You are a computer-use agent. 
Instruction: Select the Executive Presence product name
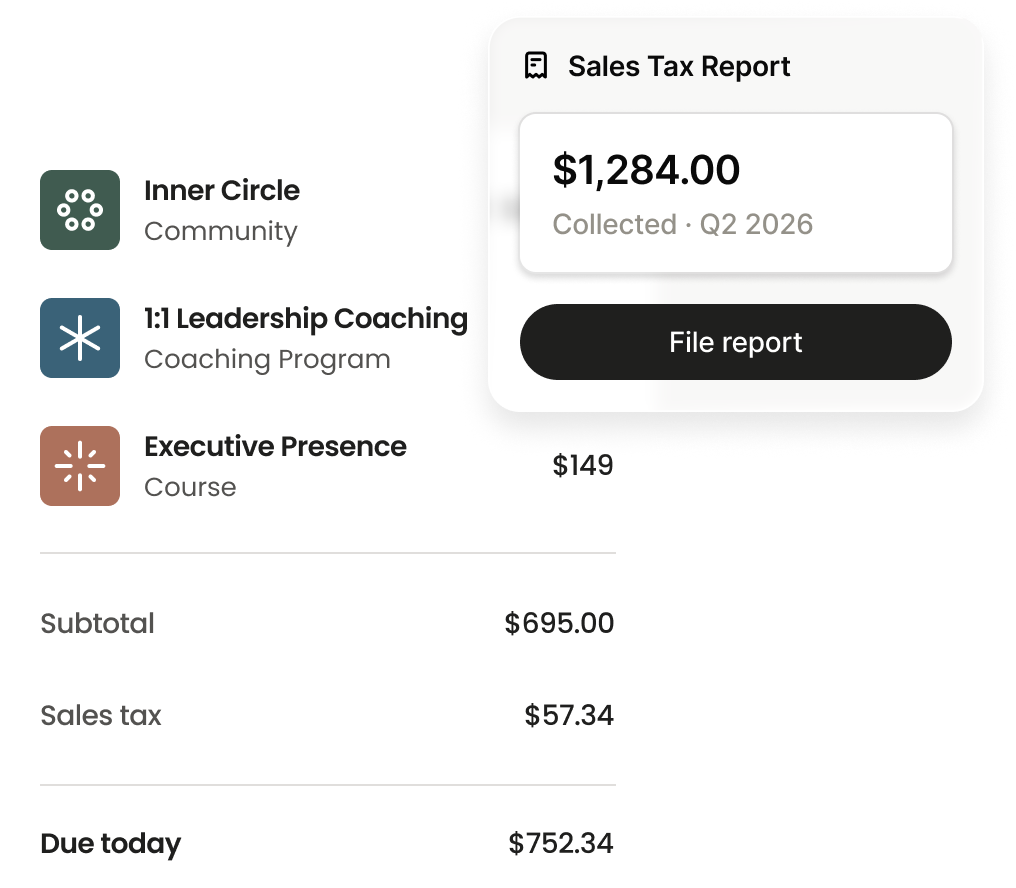pos(275,447)
